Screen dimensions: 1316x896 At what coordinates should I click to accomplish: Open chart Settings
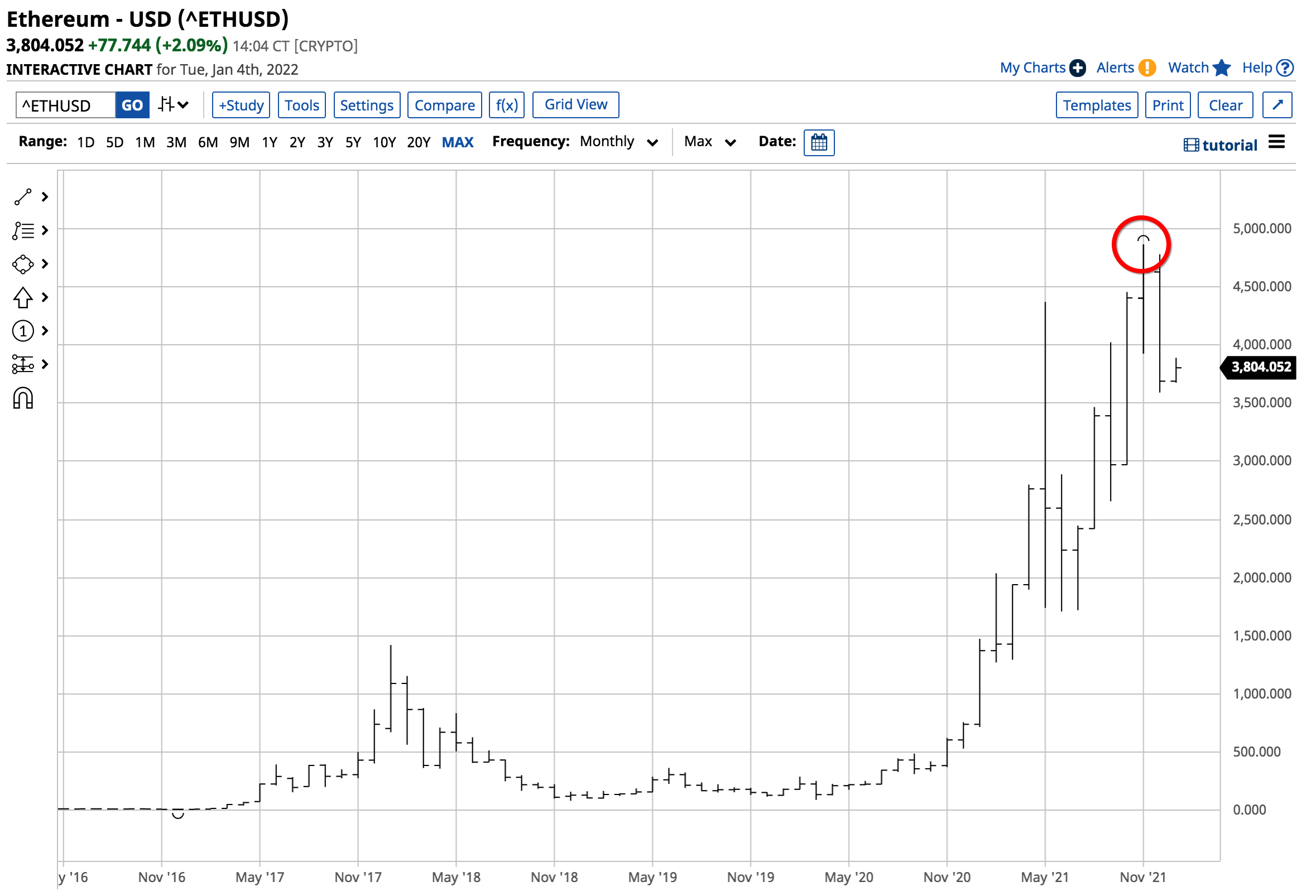(x=367, y=105)
